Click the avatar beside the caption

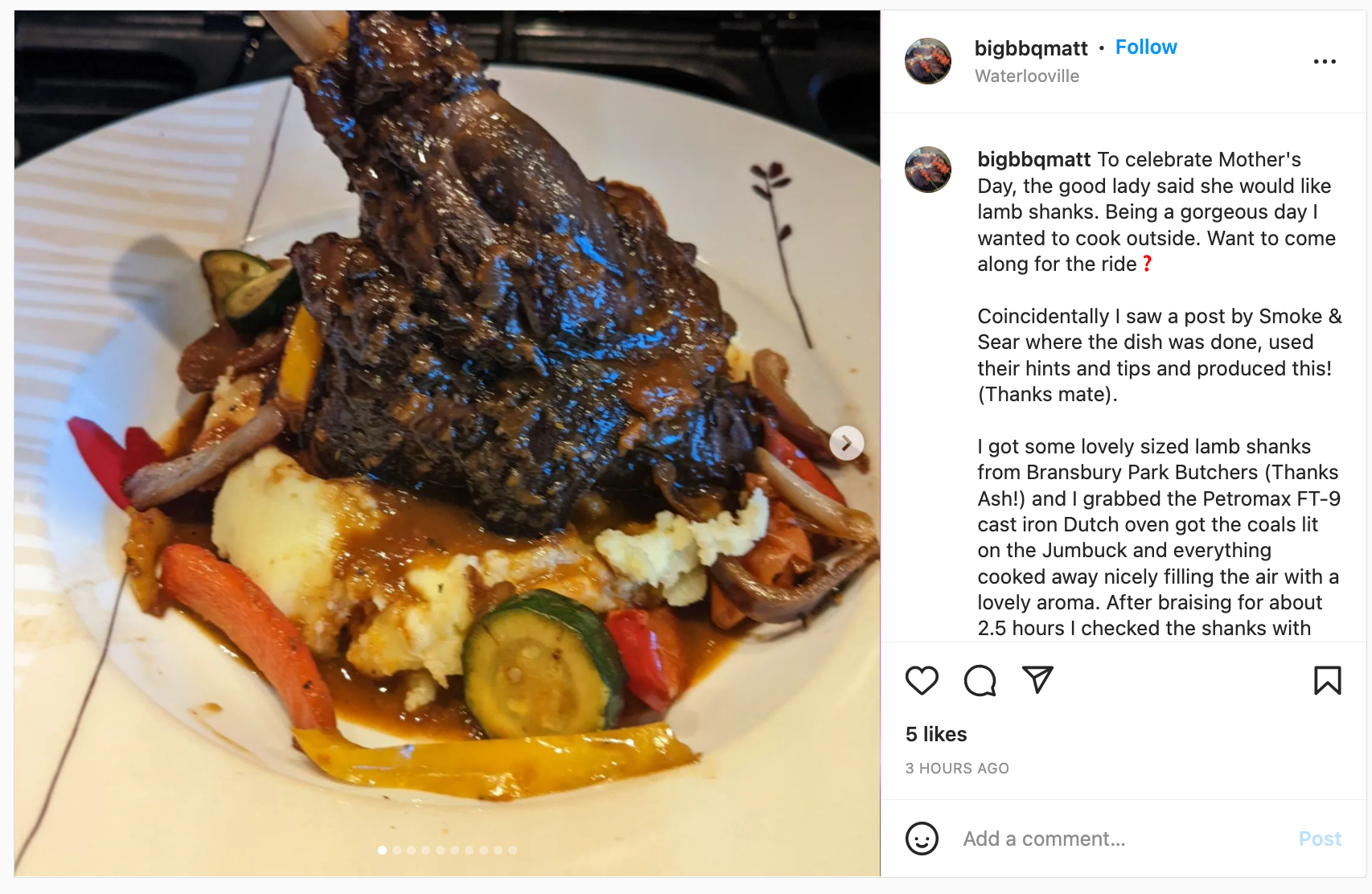pyautogui.click(x=928, y=170)
